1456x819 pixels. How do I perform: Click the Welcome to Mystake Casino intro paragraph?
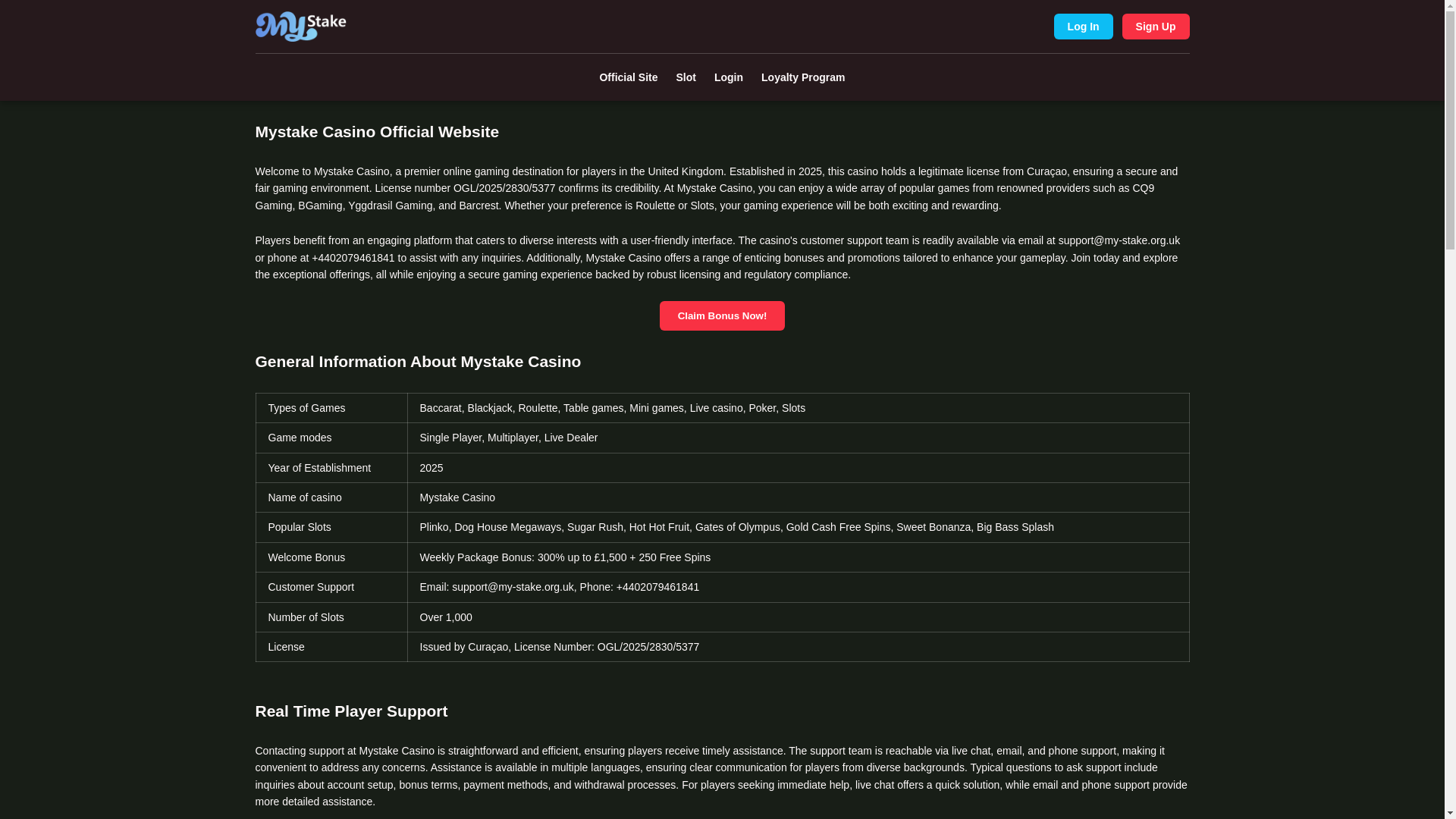coord(722,188)
